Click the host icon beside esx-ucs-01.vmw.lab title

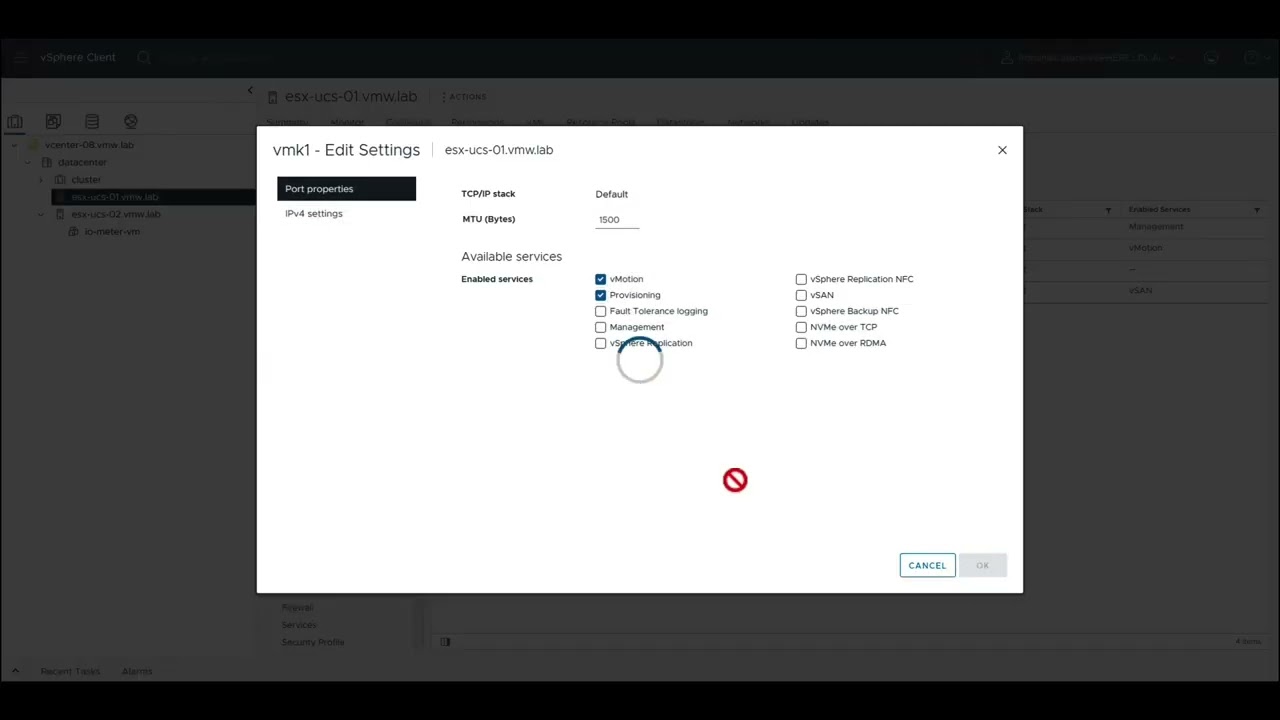click(273, 96)
